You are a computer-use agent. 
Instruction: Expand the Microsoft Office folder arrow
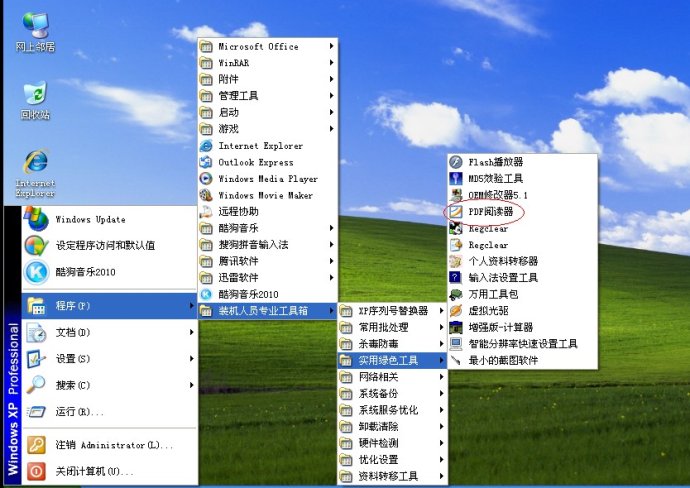(x=331, y=46)
